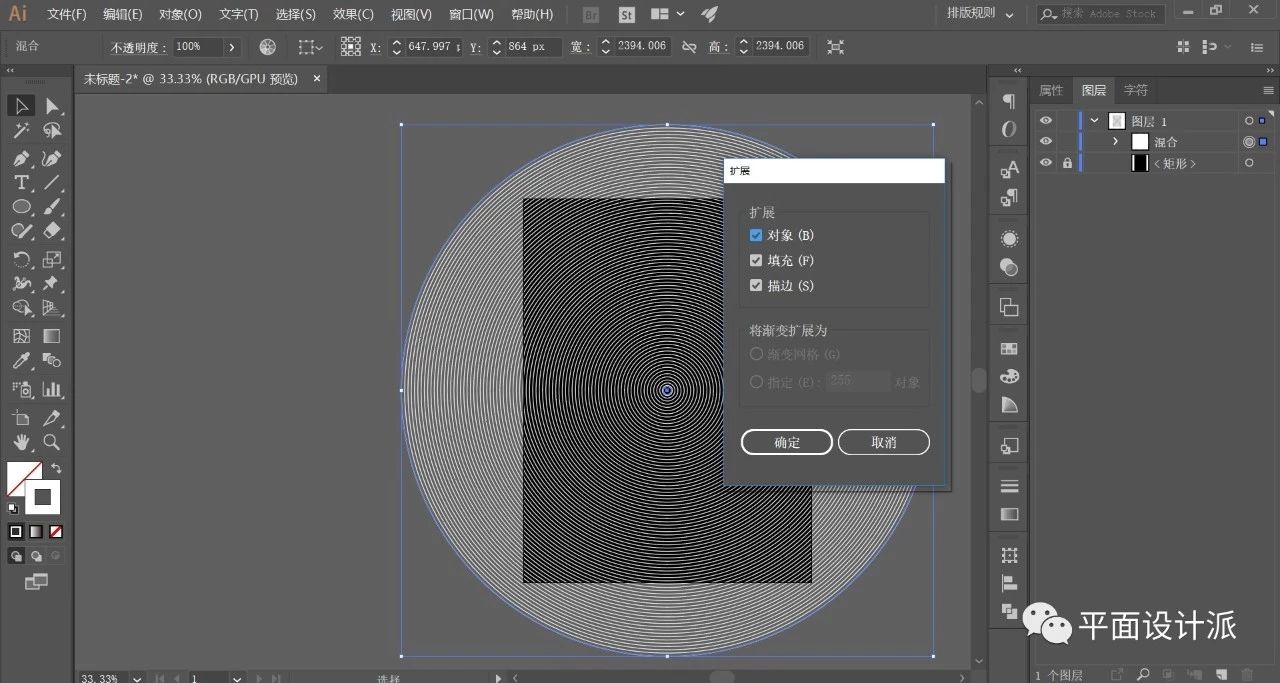Image resolution: width=1280 pixels, height=683 pixels.
Task: Collapse 图层 1 in layers panel
Action: tap(1095, 121)
